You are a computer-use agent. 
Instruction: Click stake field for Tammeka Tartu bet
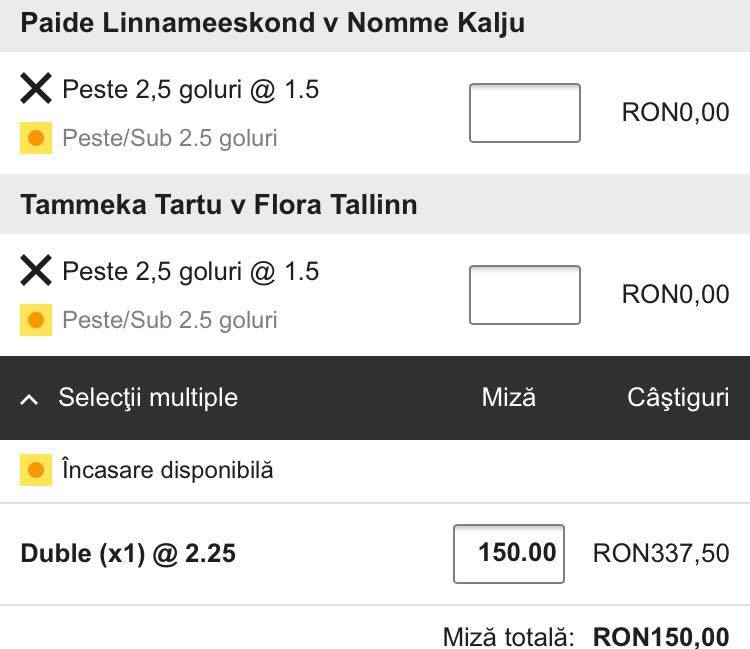[525, 295]
